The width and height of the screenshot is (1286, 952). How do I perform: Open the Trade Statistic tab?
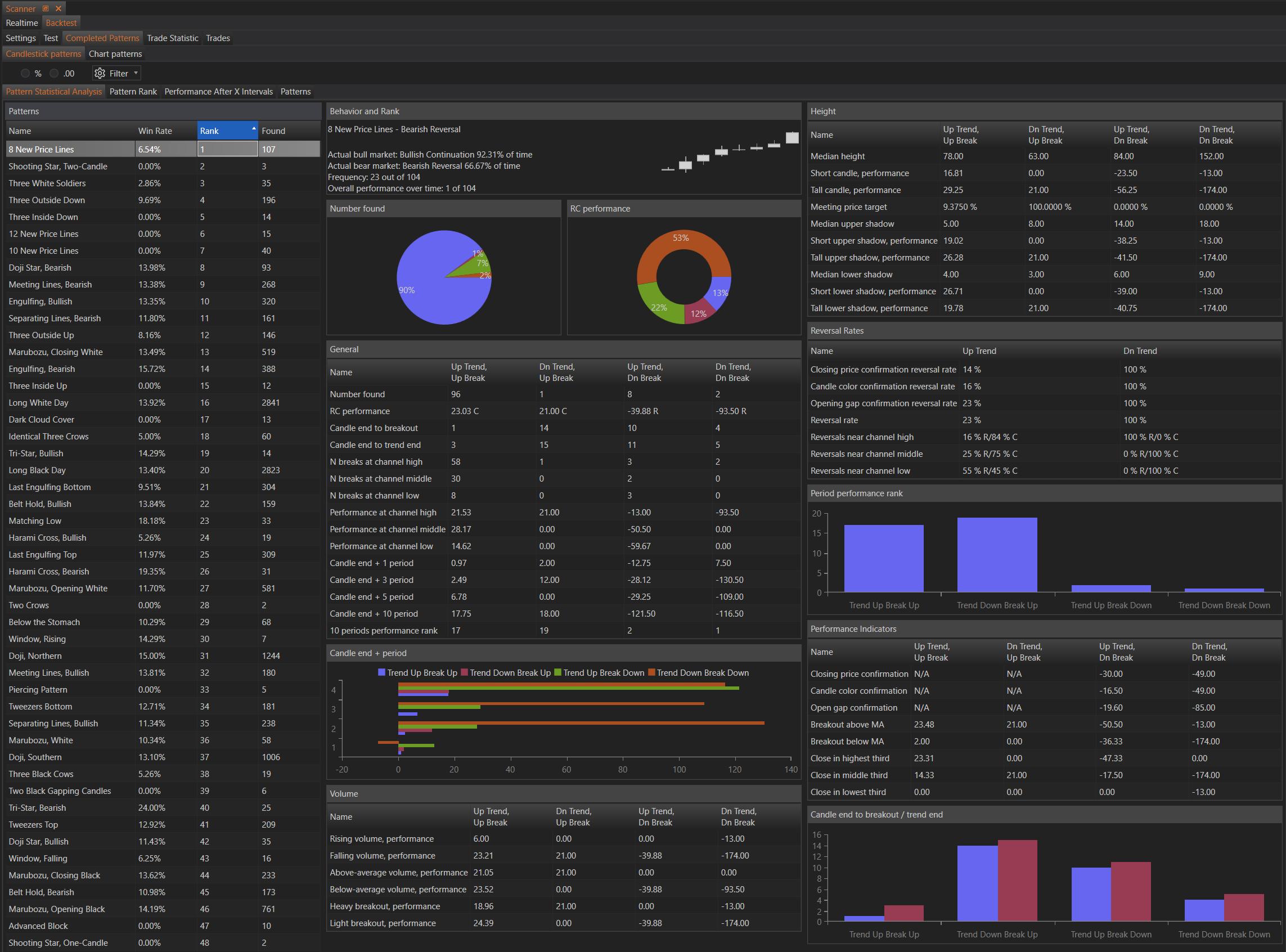[172, 38]
